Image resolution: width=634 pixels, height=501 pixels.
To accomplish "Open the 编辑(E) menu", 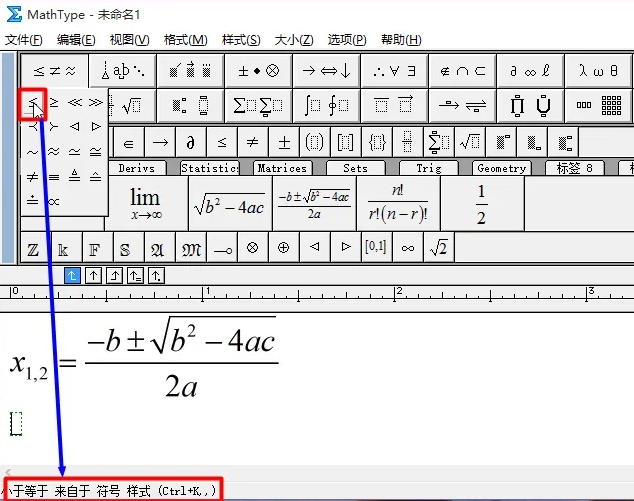I will tap(76, 40).
